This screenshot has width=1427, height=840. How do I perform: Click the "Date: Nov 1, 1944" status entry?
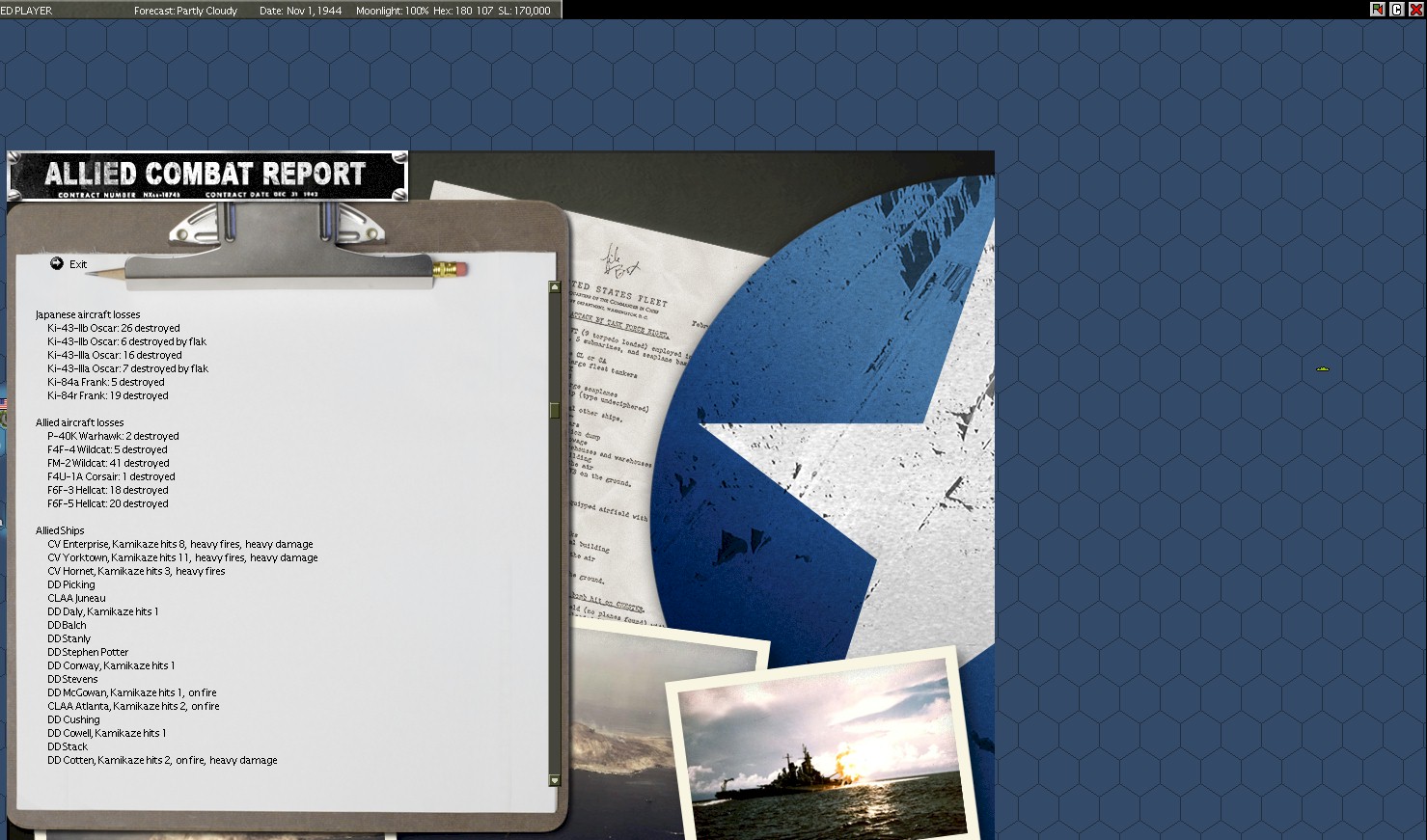click(x=301, y=11)
